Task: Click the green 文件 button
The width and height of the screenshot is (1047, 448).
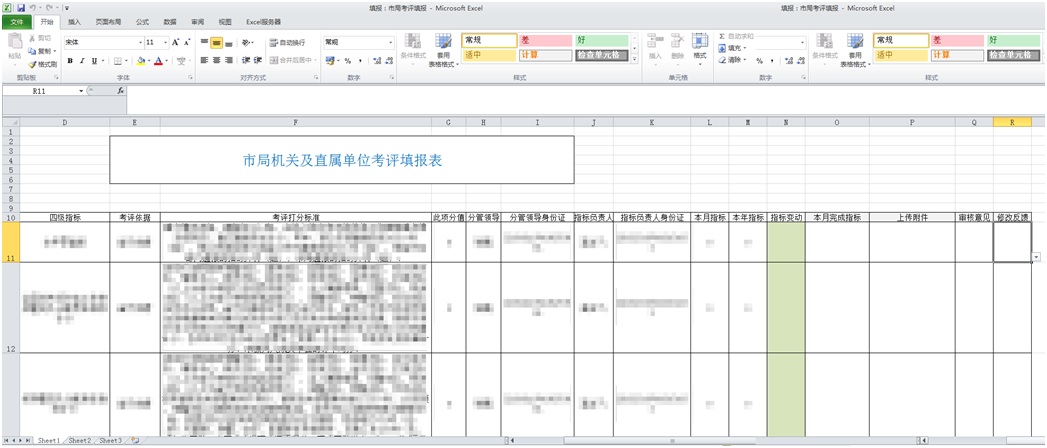Action: click(16, 21)
